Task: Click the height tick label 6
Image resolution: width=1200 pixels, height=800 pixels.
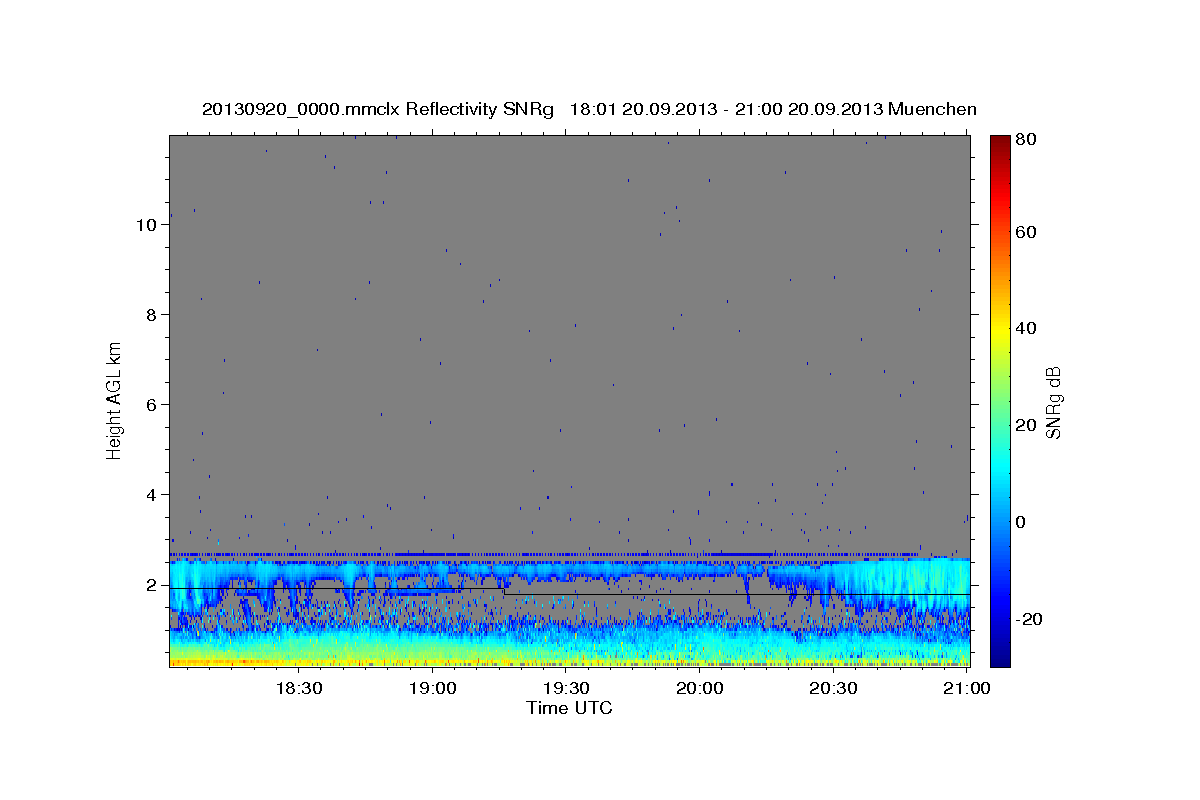Action: pos(152,405)
